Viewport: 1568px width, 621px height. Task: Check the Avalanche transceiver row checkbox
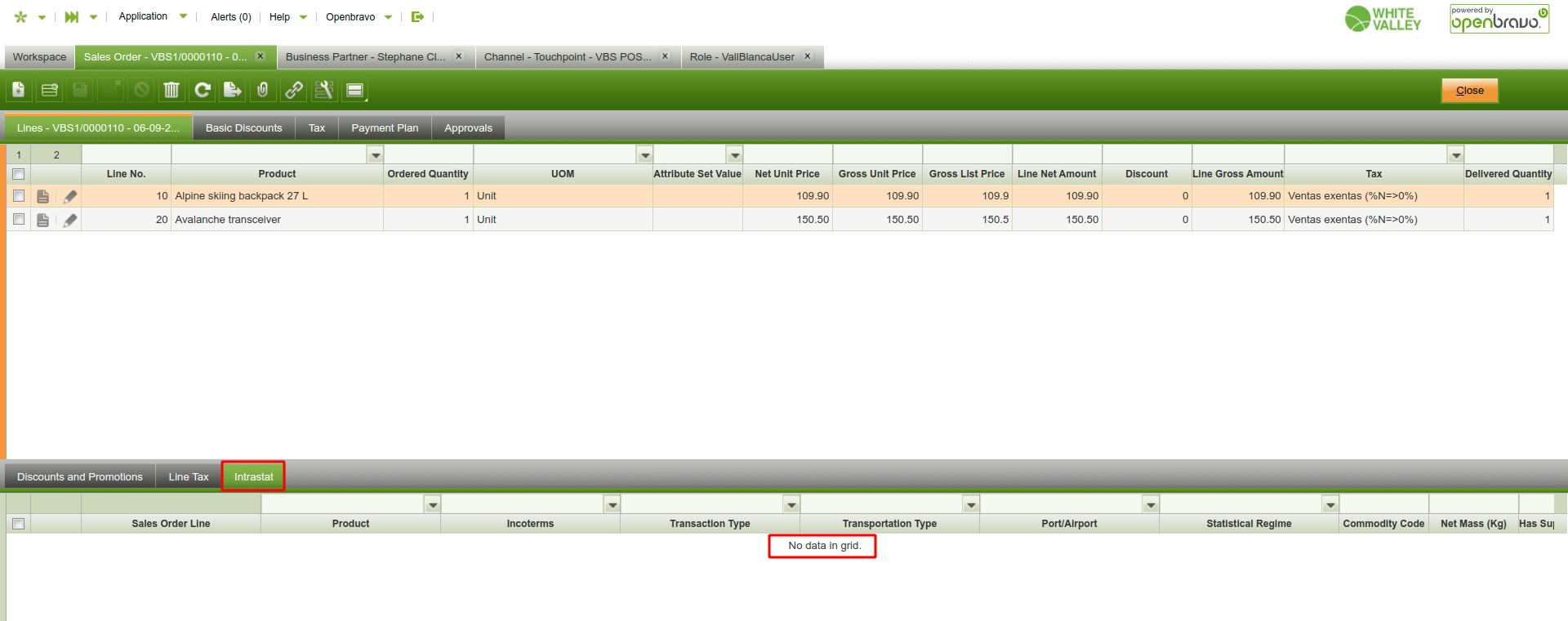coord(19,220)
